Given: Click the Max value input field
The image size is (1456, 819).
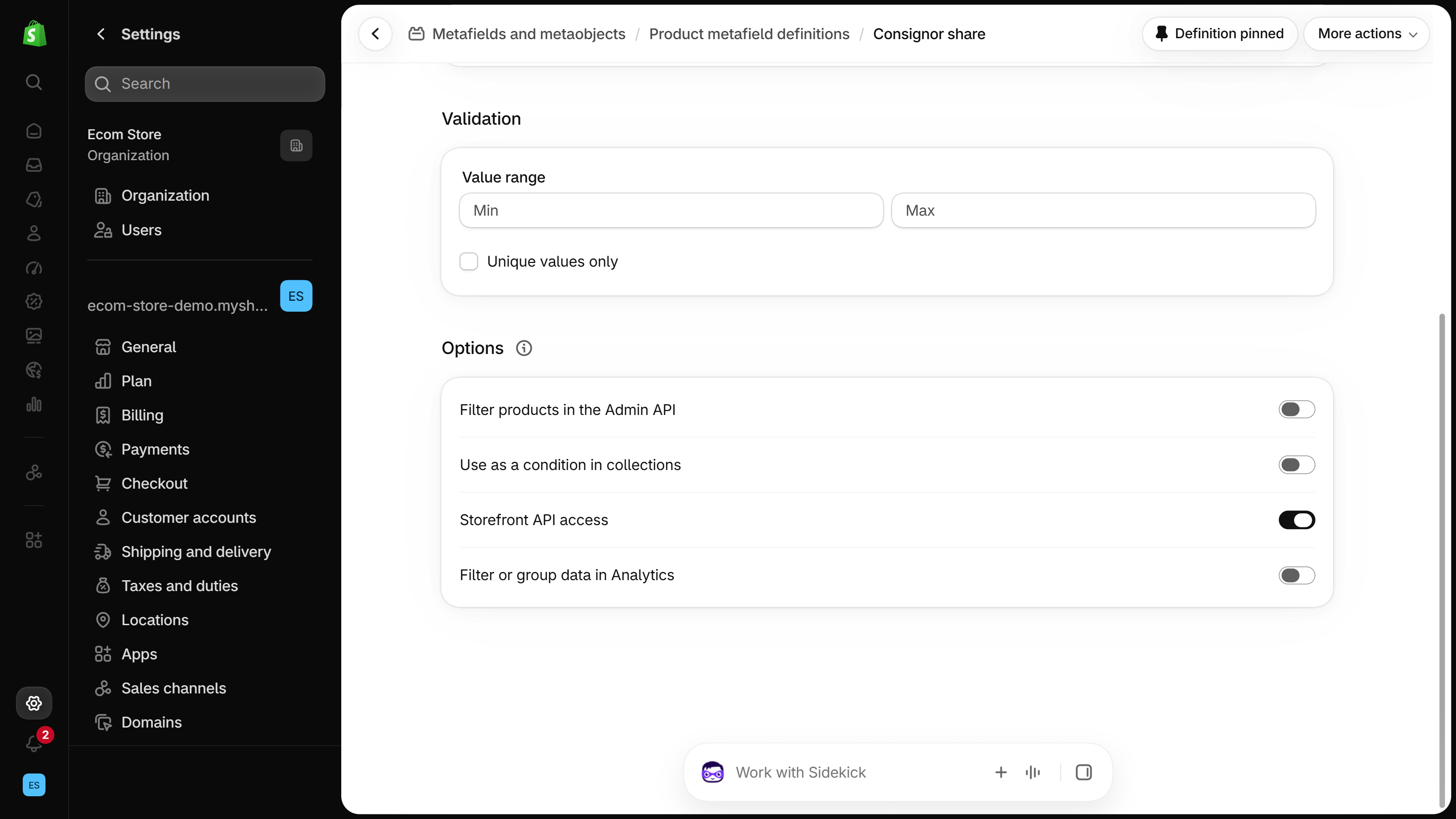Looking at the screenshot, I should pyautogui.click(x=1103, y=210).
